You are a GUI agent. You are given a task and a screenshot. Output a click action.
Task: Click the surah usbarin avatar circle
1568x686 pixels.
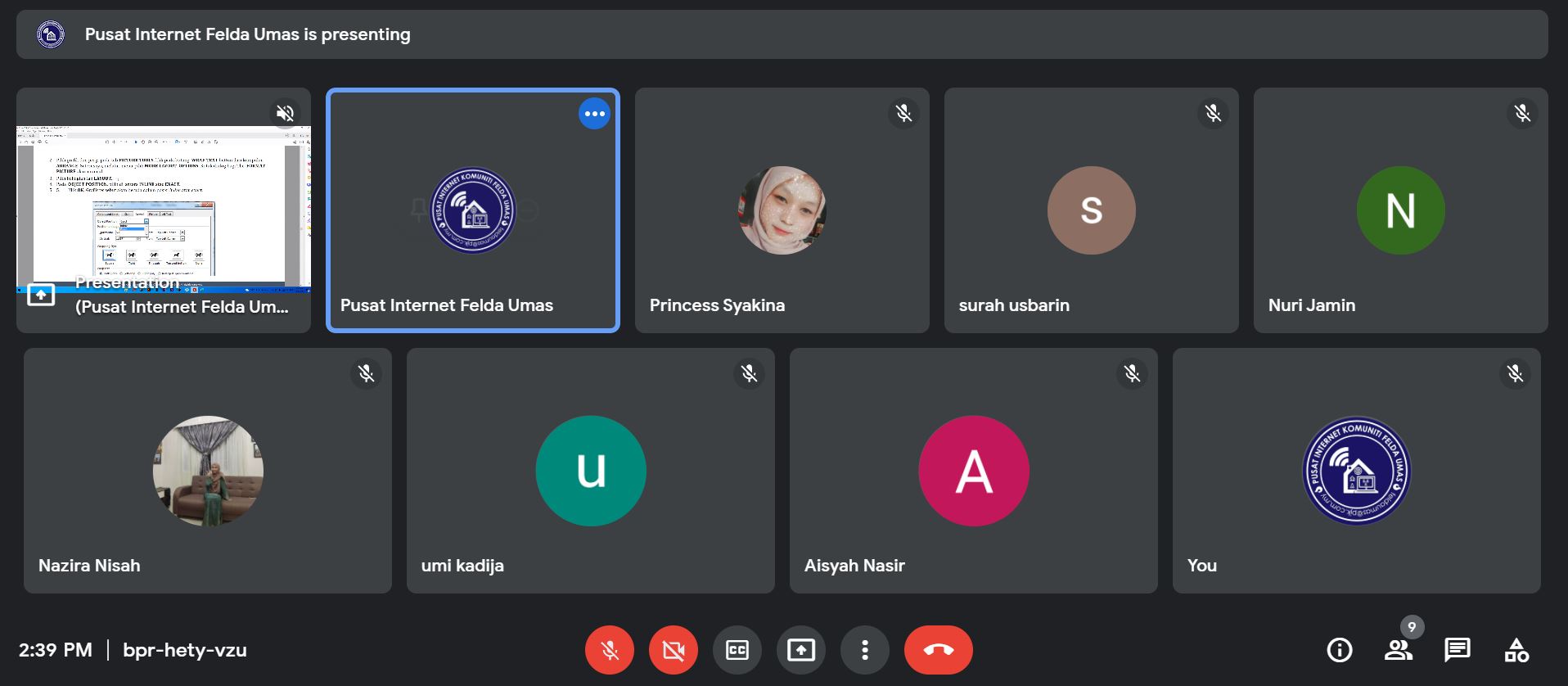tap(1091, 210)
